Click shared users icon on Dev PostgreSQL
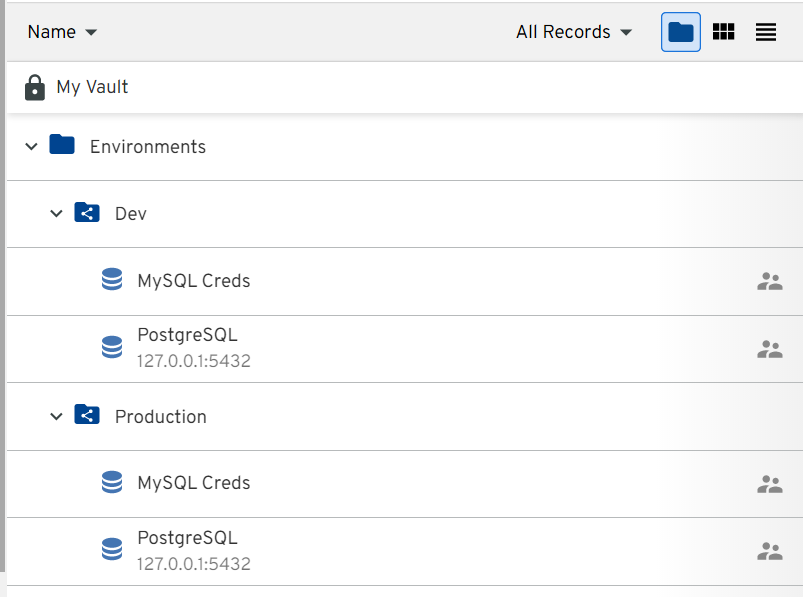 click(x=769, y=349)
